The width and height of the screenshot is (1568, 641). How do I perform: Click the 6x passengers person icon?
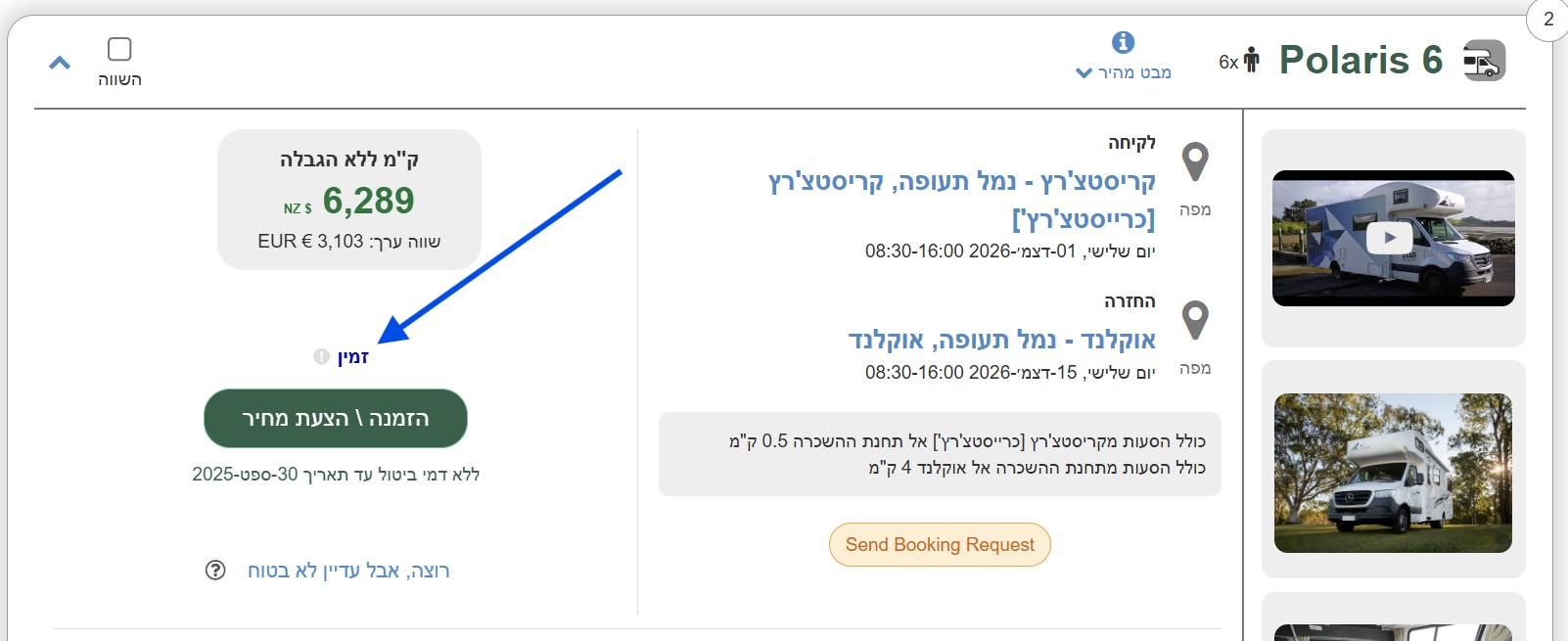[1251, 61]
